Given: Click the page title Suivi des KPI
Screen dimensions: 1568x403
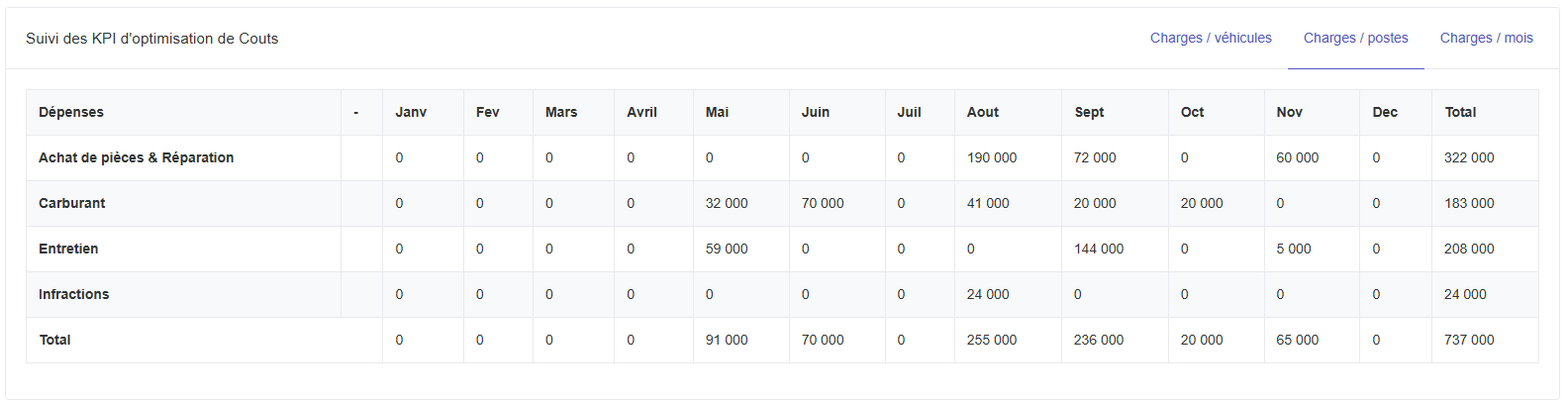Looking at the screenshot, I should pyautogui.click(x=151, y=39).
